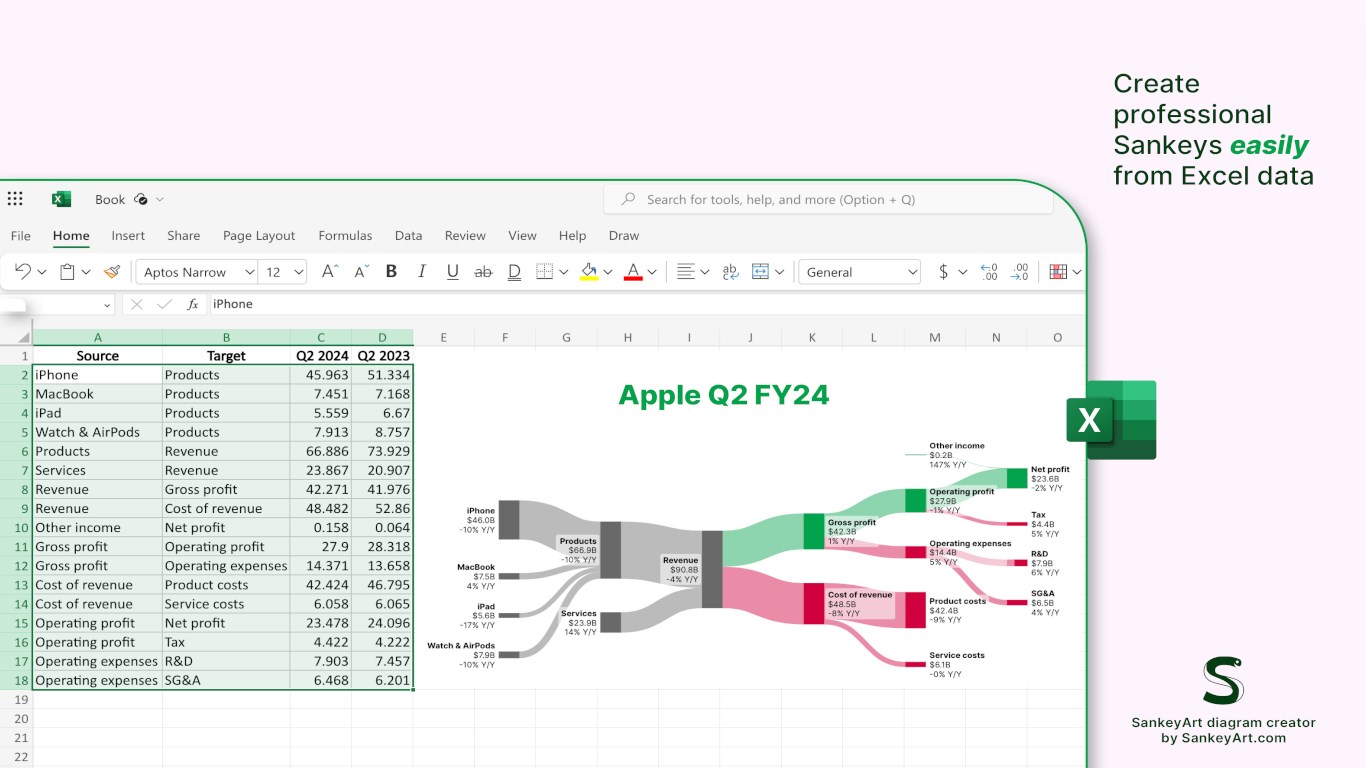Select column C header

tap(321, 338)
